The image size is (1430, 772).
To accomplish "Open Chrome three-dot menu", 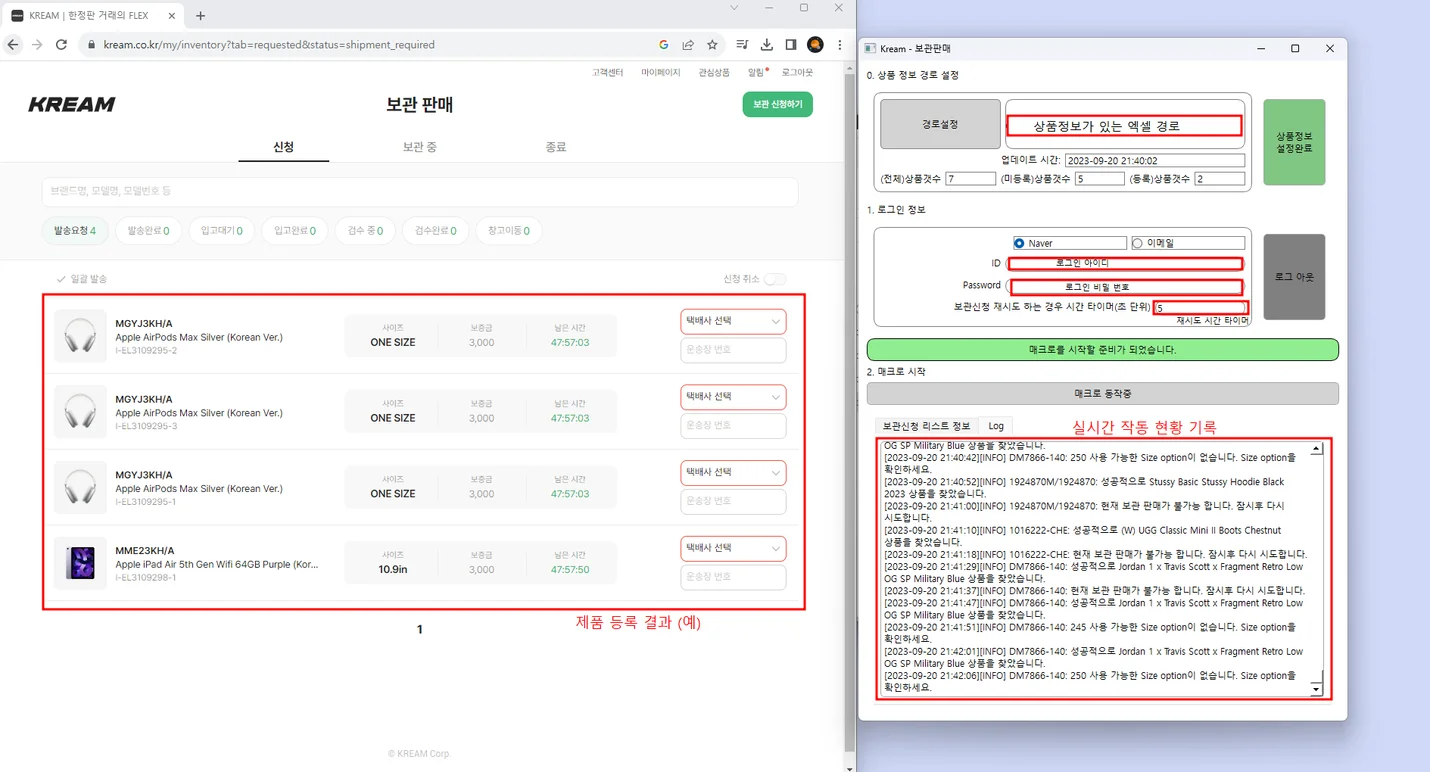I will click(840, 45).
